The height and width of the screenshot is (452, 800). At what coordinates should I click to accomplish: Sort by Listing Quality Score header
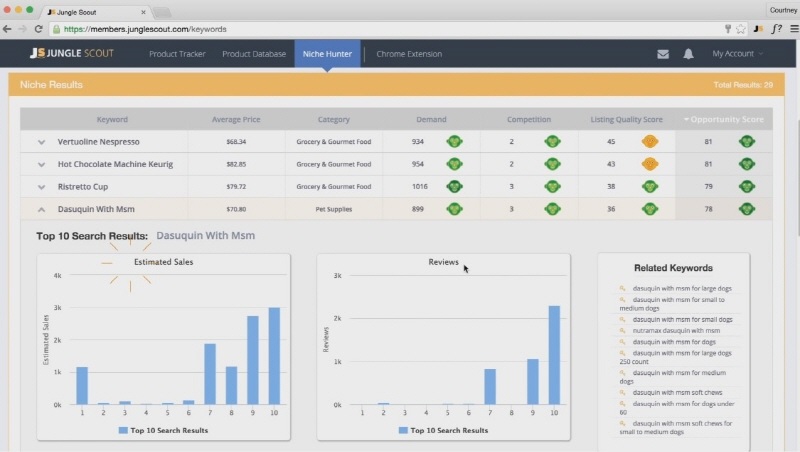click(627, 119)
